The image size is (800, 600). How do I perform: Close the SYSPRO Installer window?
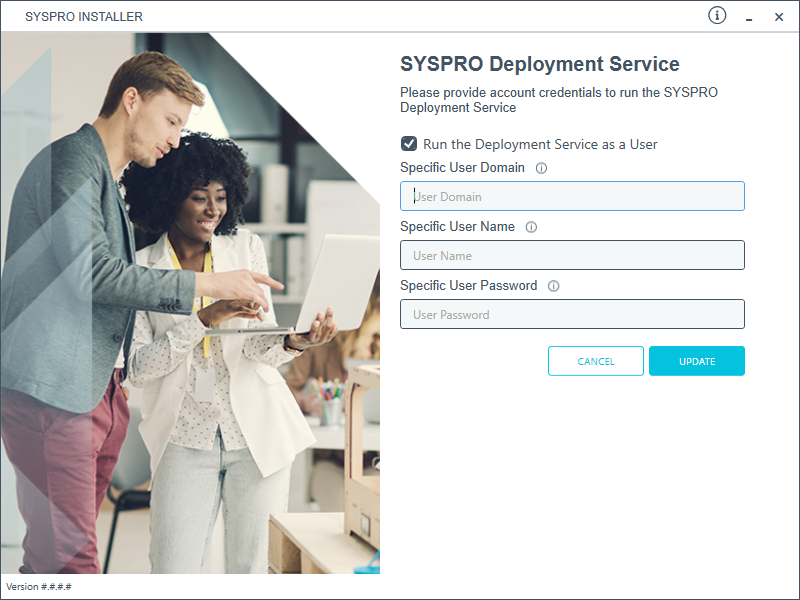click(x=779, y=17)
